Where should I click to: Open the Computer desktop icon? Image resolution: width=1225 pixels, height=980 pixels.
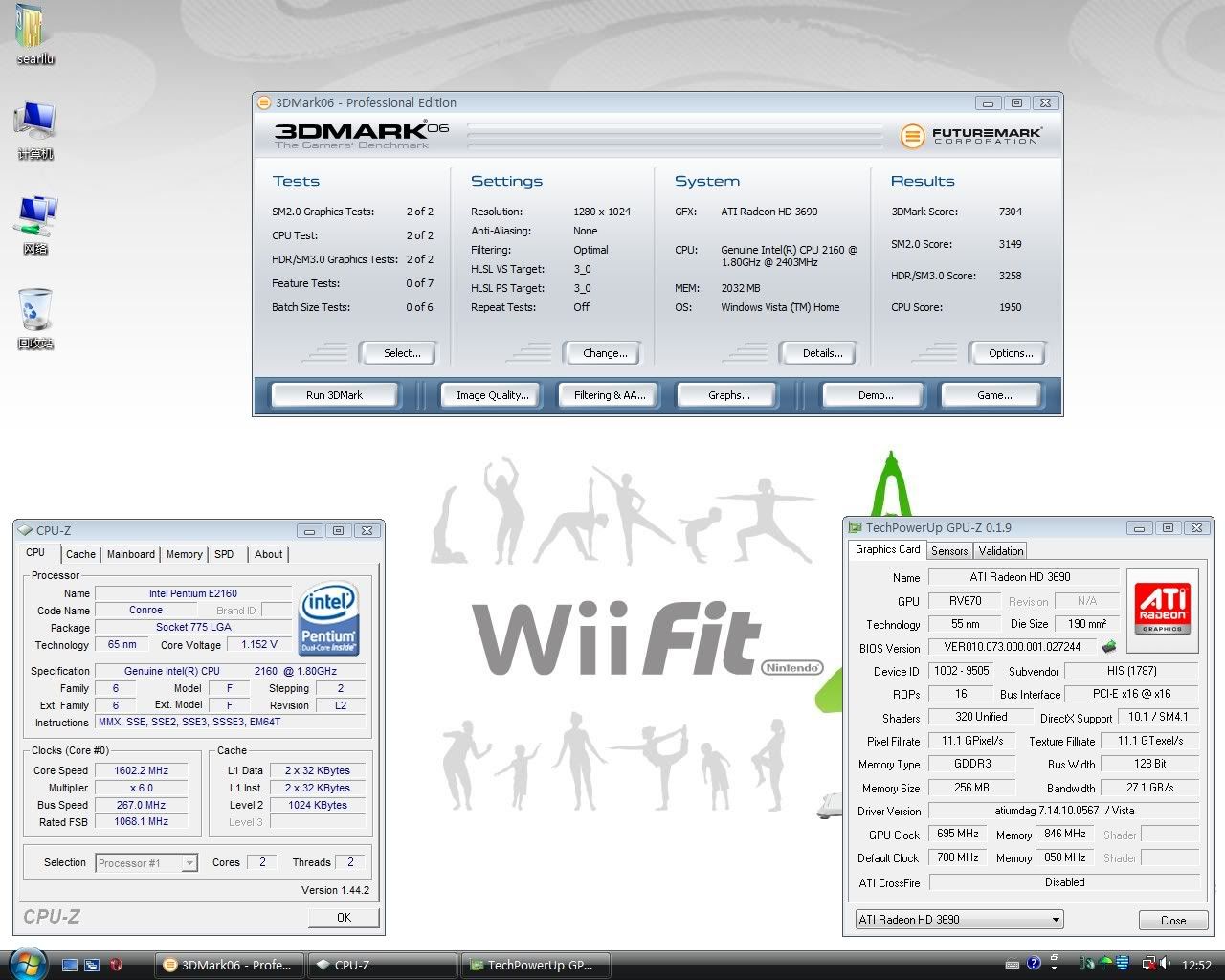click(x=34, y=130)
